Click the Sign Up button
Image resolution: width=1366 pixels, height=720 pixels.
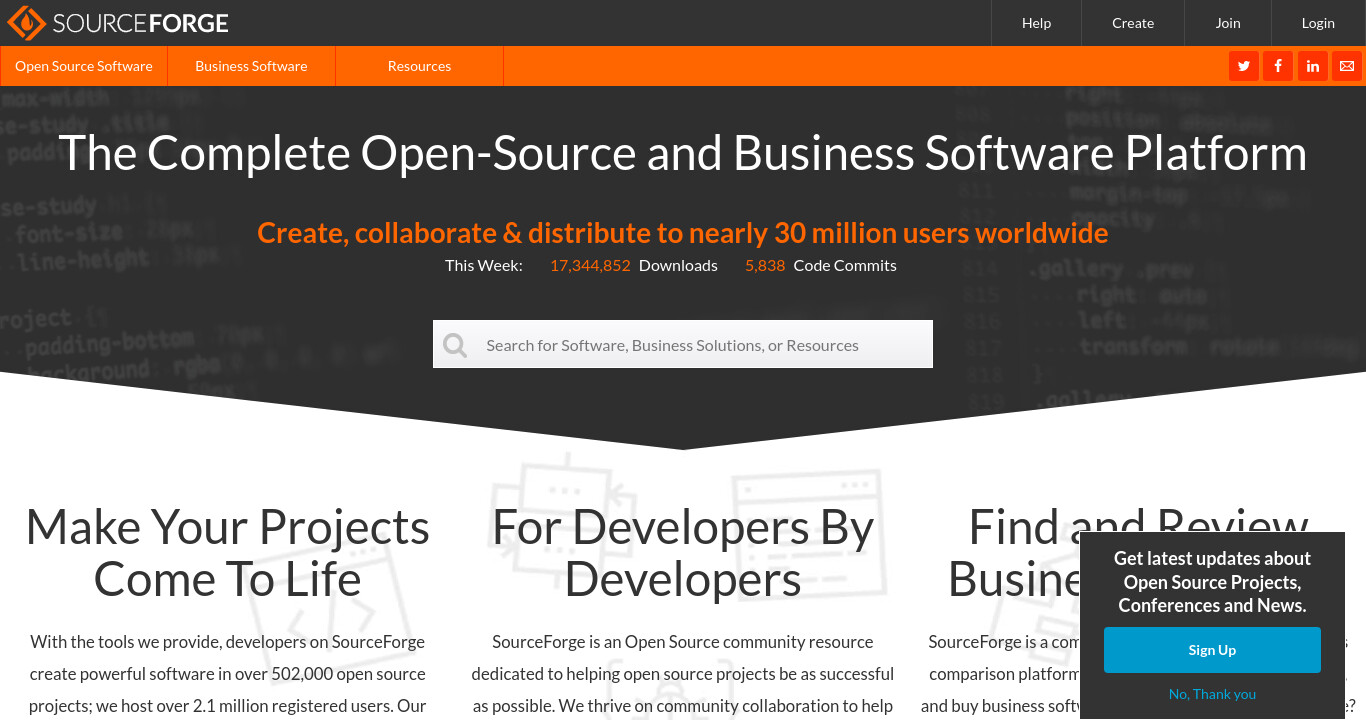[x=1212, y=650]
